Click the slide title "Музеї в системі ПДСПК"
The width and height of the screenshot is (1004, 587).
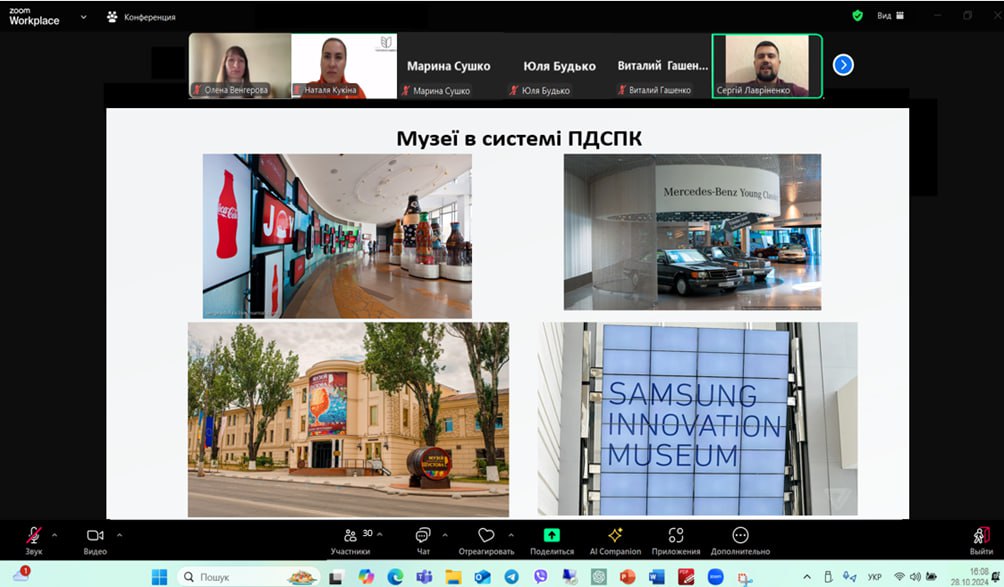[519, 138]
